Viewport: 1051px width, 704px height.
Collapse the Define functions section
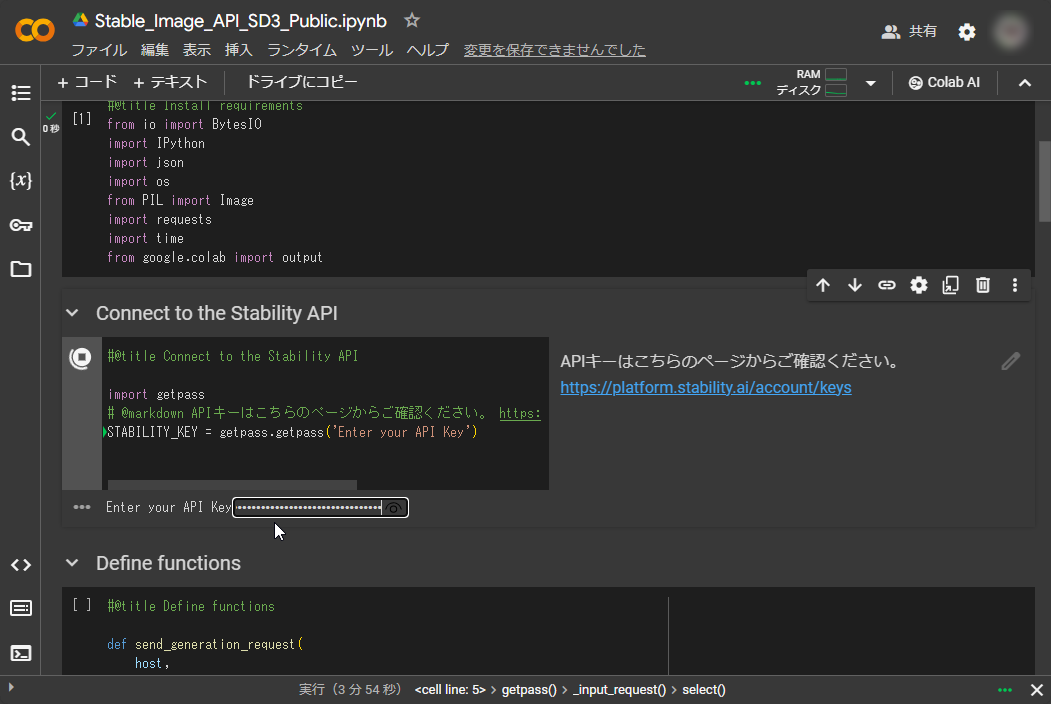71,563
